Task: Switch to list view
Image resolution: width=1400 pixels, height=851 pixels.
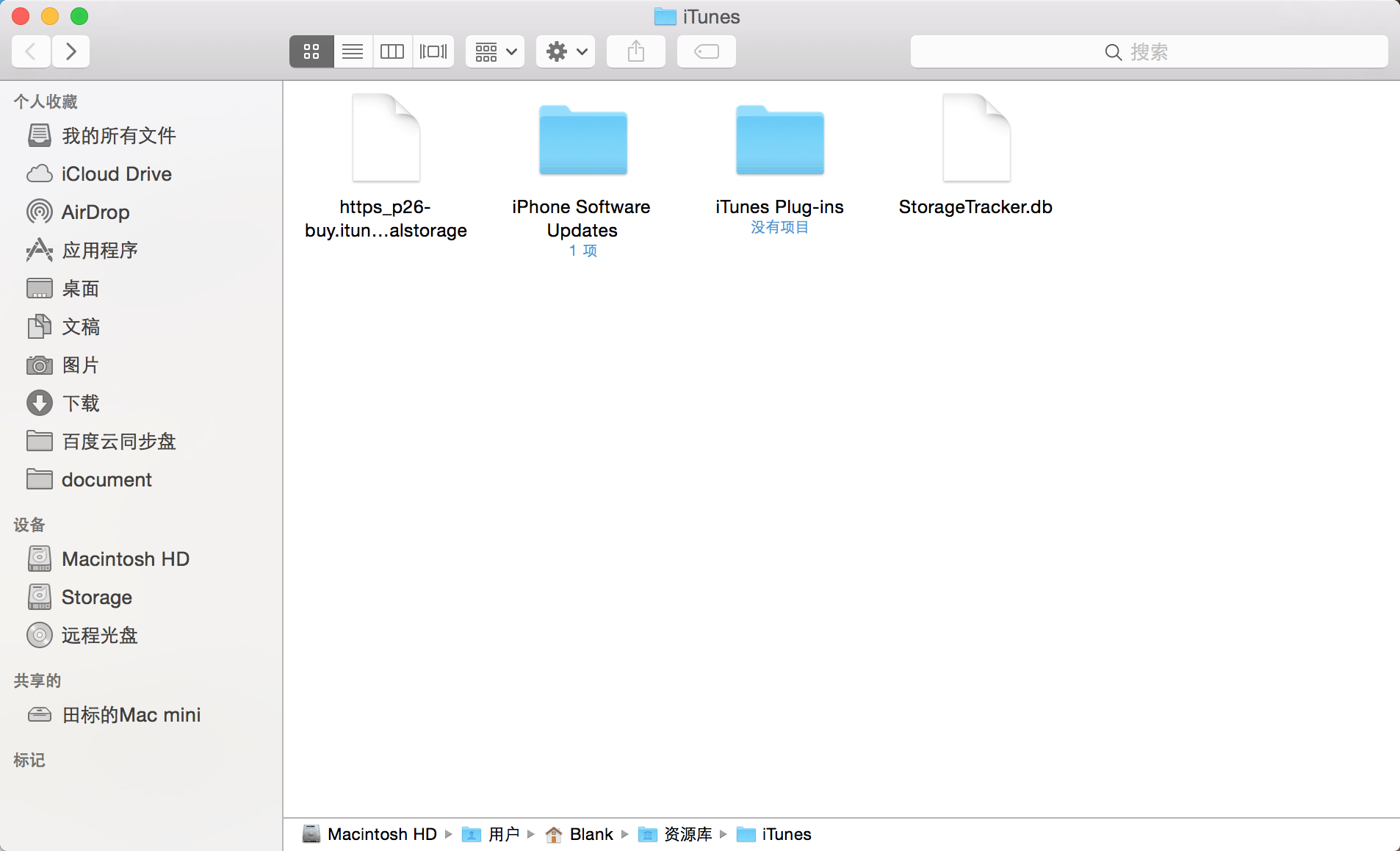Action: click(353, 51)
